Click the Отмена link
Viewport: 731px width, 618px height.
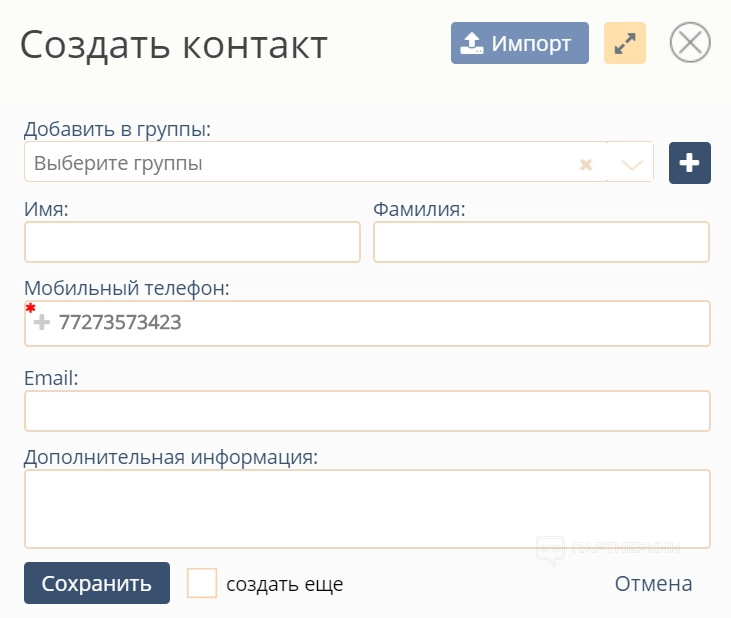(x=653, y=584)
